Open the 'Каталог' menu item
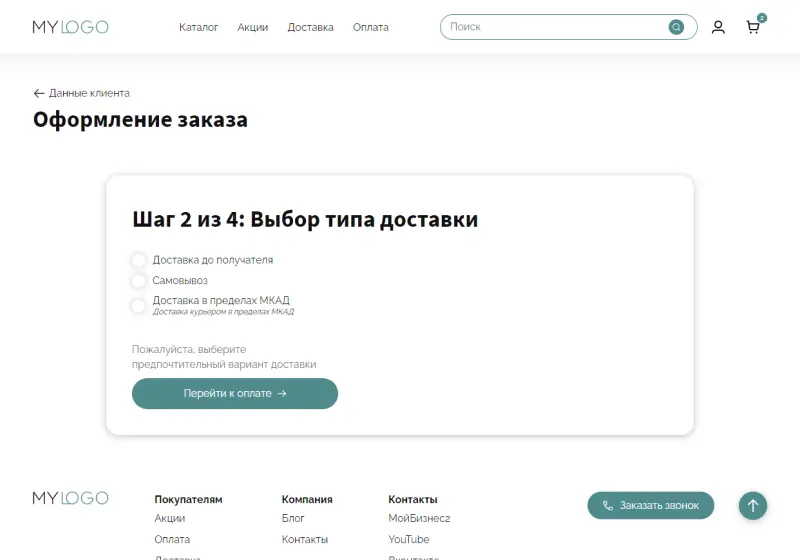Screen dimensions: 800x560 coord(198,27)
